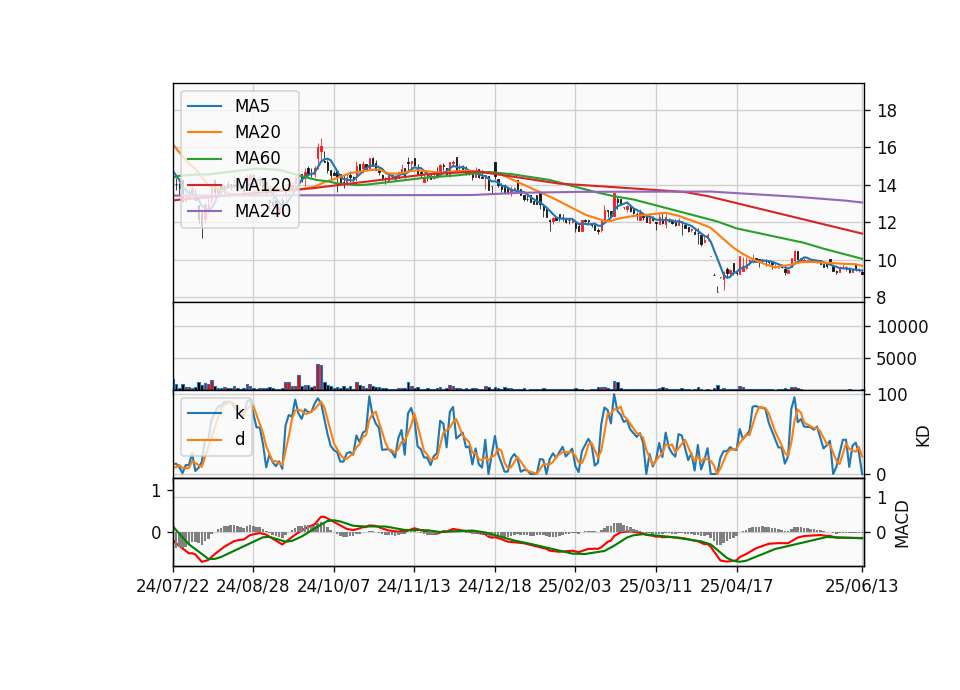Click the 'k' legend label in KD panel
Image resolution: width=960 pixels, height=690 pixels.
point(239,413)
